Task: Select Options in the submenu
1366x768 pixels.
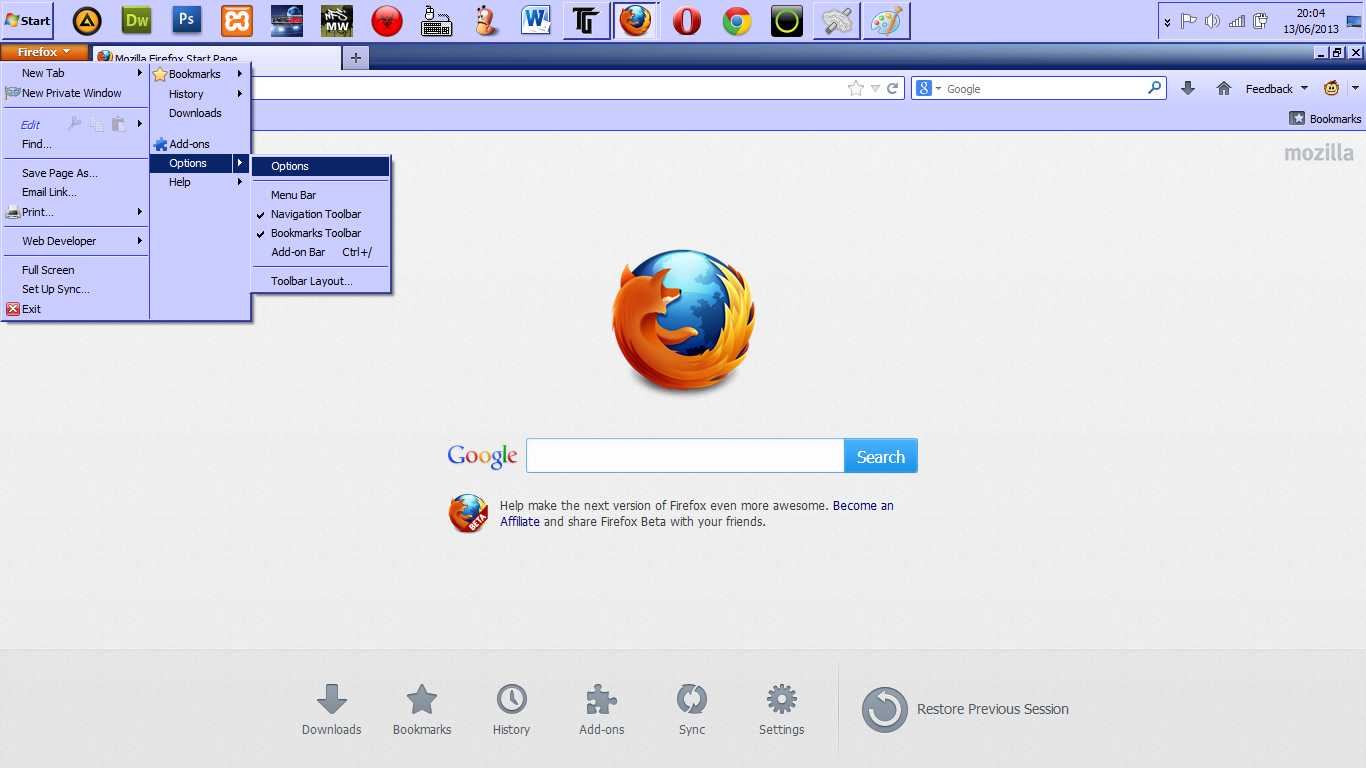Action: (320, 166)
